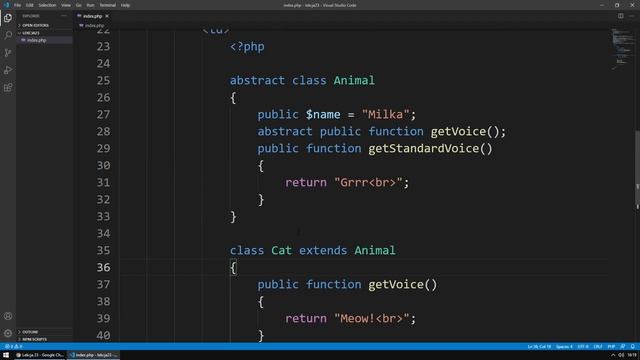Open the File menu
640x360 pixels.
(17, 5)
